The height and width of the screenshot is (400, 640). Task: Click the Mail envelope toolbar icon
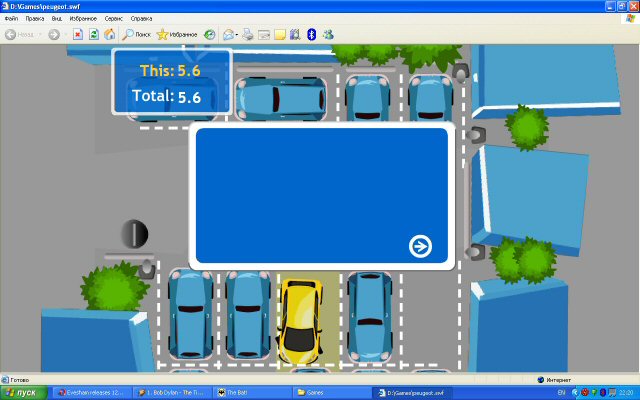pyautogui.click(x=228, y=35)
